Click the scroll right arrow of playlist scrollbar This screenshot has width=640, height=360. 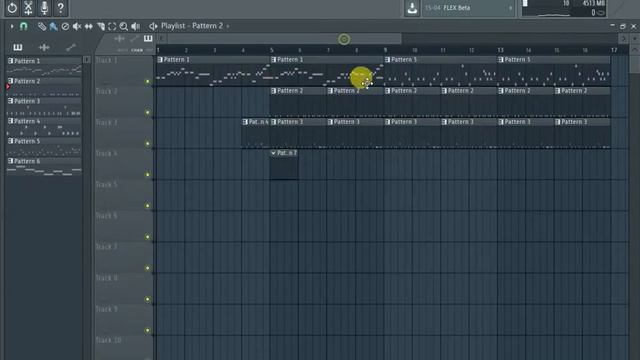pos(623,39)
